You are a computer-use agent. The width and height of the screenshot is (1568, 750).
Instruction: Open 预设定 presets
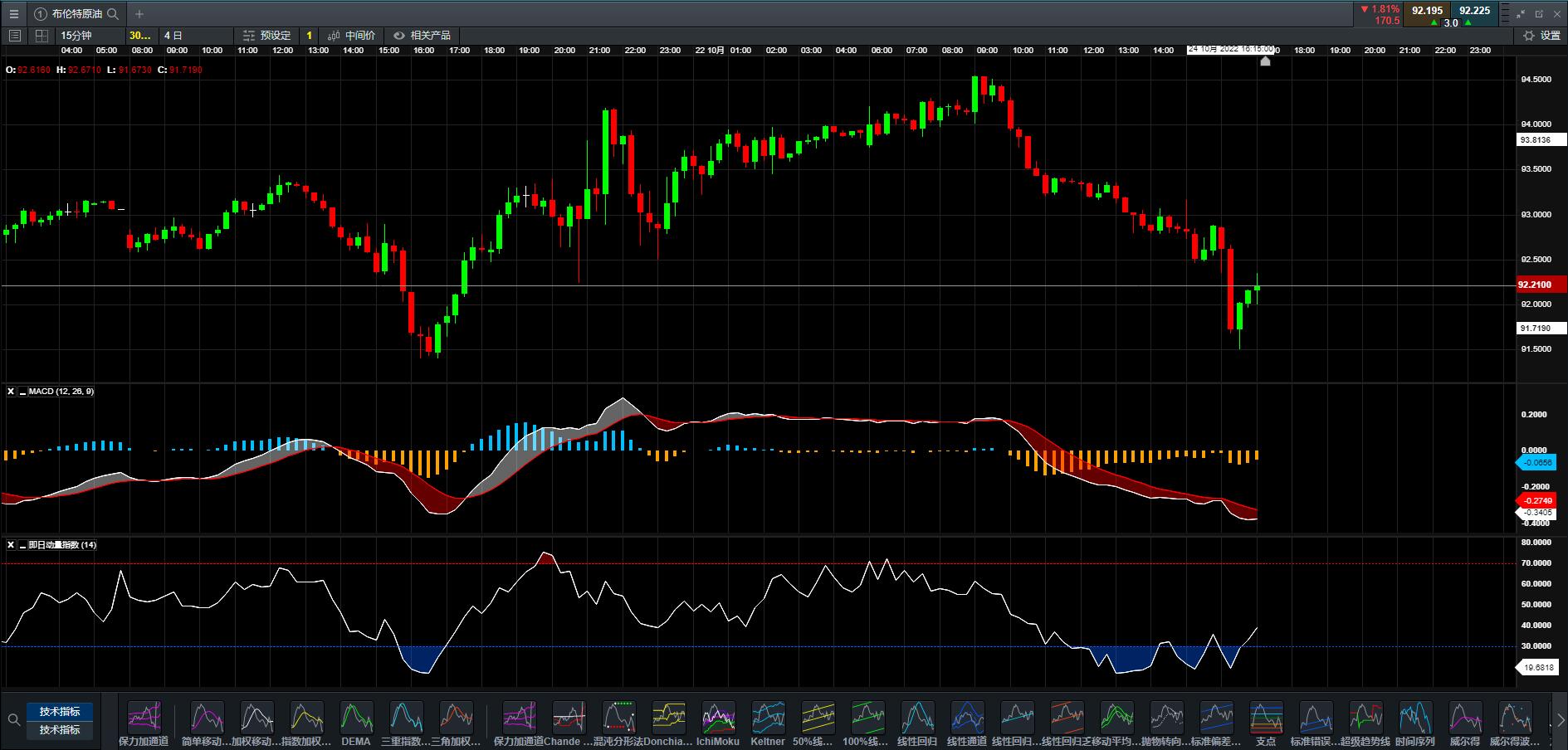(266, 36)
